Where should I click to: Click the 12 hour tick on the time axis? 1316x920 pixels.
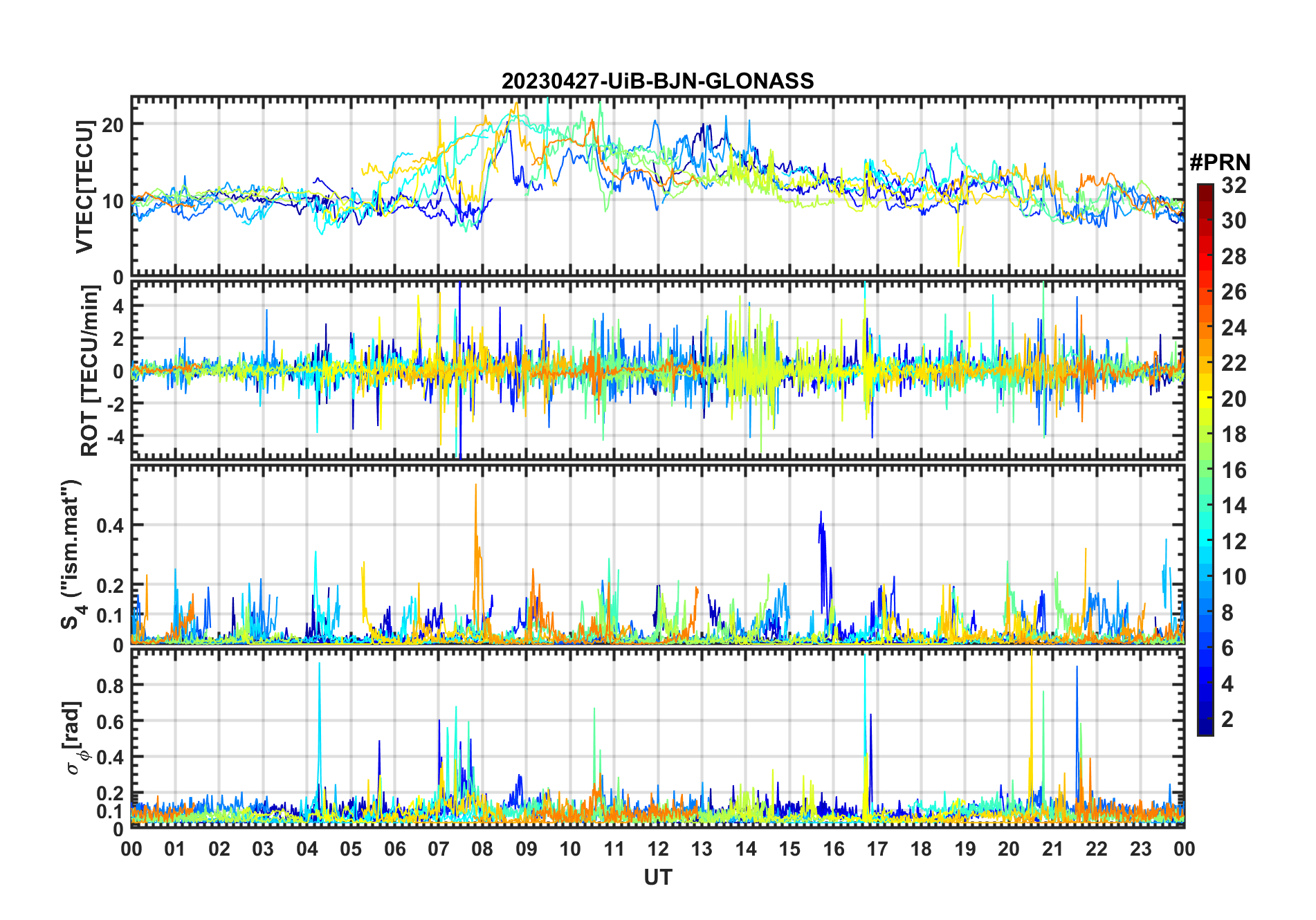click(657, 849)
